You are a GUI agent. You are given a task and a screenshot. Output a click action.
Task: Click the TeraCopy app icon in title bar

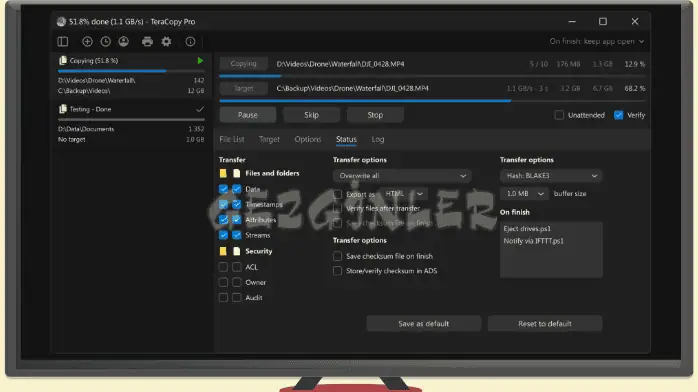coord(61,21)
